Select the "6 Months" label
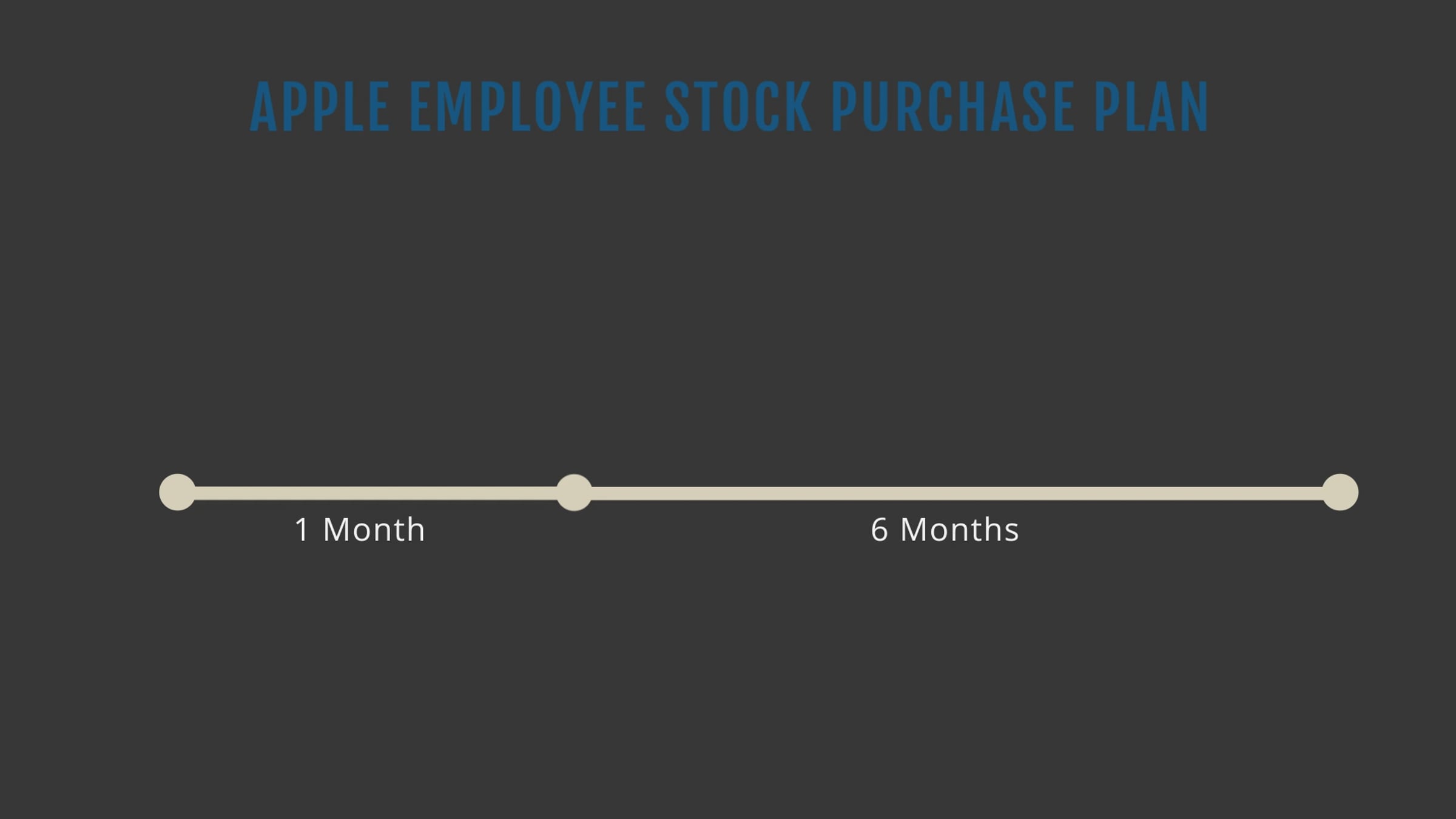1456x819 pixels. pos(945,530)
